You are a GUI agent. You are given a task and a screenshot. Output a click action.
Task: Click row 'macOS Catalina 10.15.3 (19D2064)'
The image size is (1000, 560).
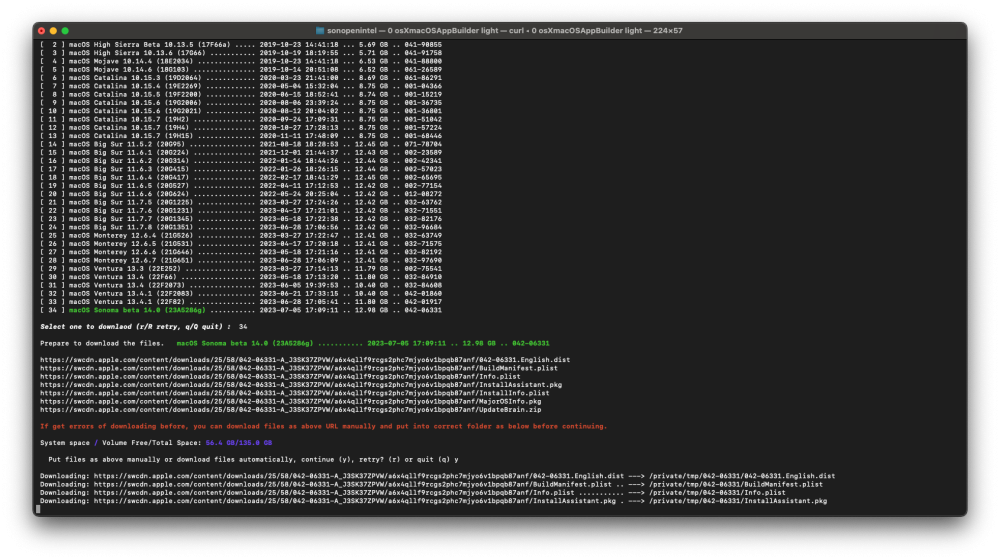(x=241, y=78)
